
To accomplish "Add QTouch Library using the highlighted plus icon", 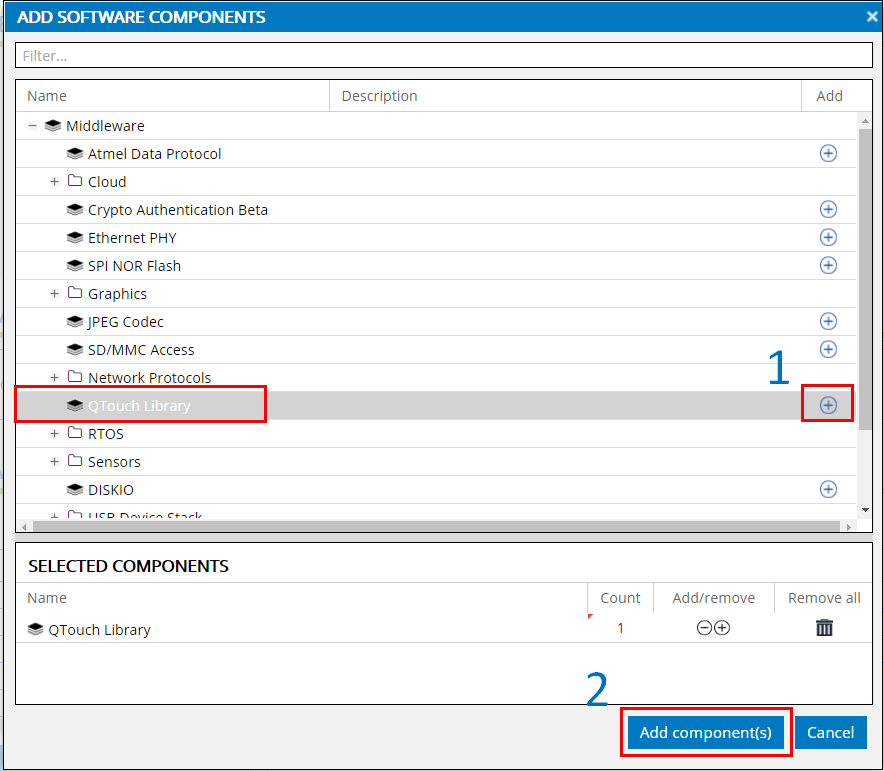I will (x=828, y=404).
